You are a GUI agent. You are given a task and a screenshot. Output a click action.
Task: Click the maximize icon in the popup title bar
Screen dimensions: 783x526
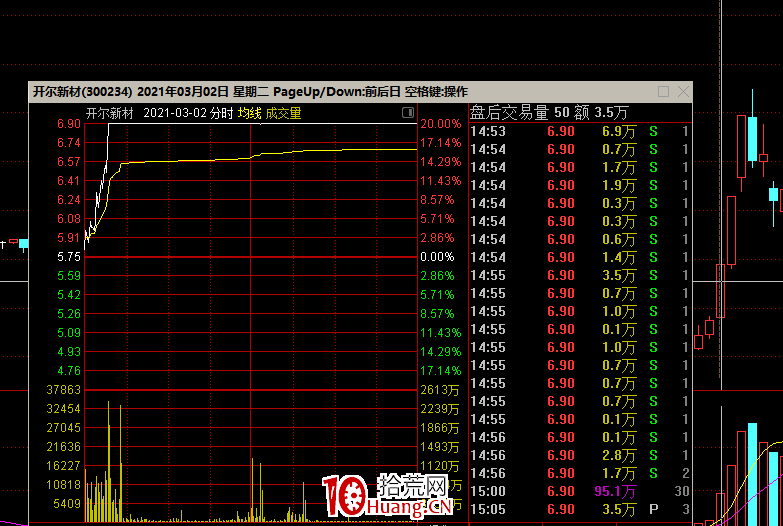pyautogui.click(x=664, y=92)
